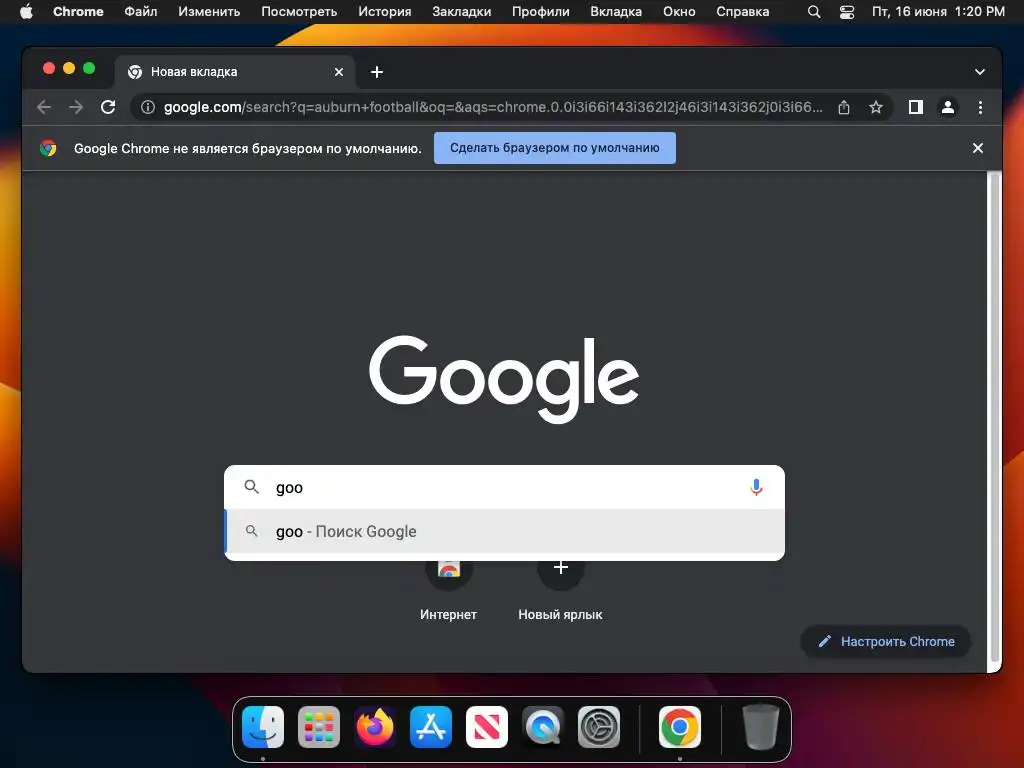Add a Новый ярлык shortcut

[x=560, y=588]
